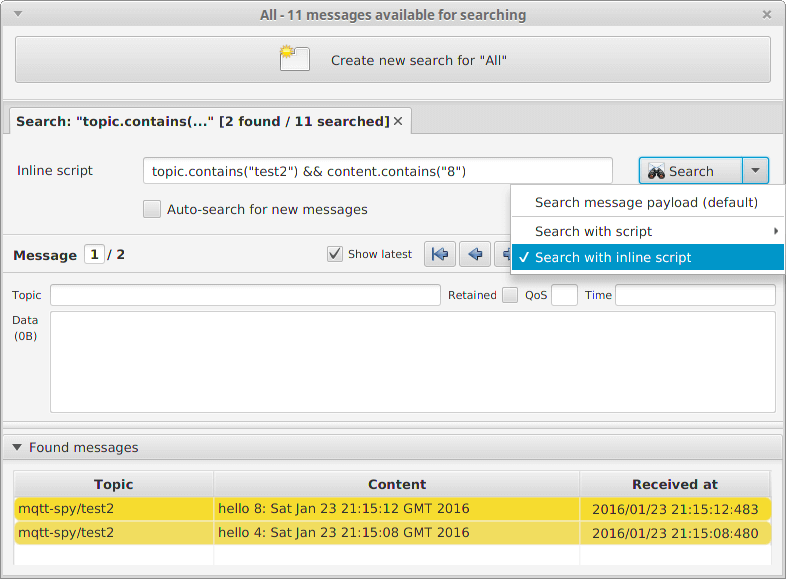Click the timestamp 2016/01/23 21:15:08:480

(x=675, y=533)
